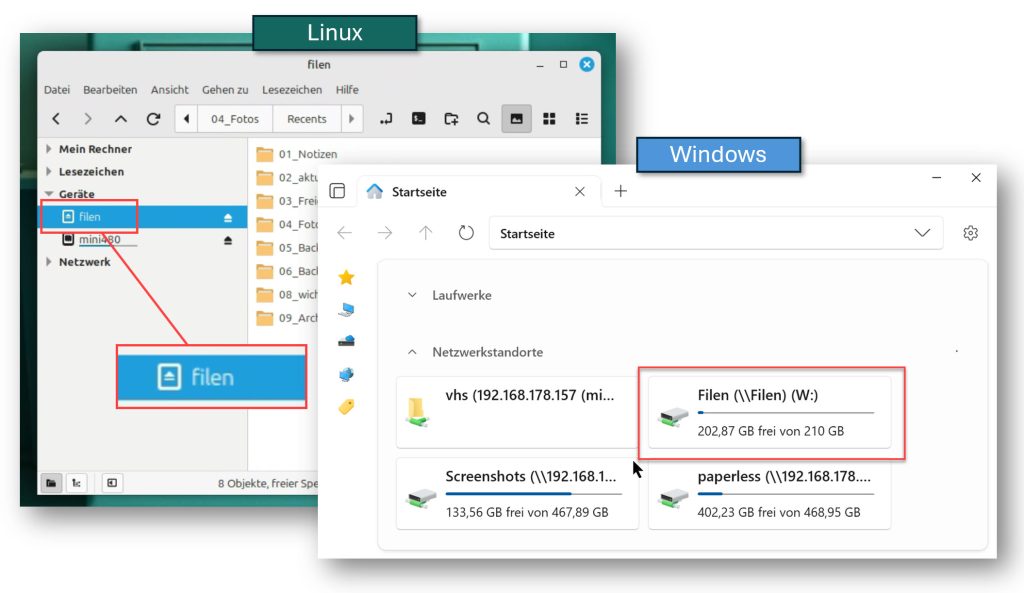Select the Startseite tab
1024x593 pixels.
[x=460, y=191]
